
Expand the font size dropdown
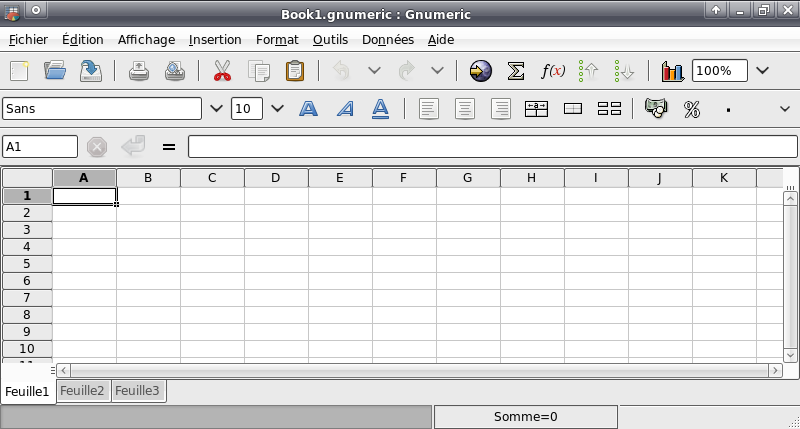point(277,109)
